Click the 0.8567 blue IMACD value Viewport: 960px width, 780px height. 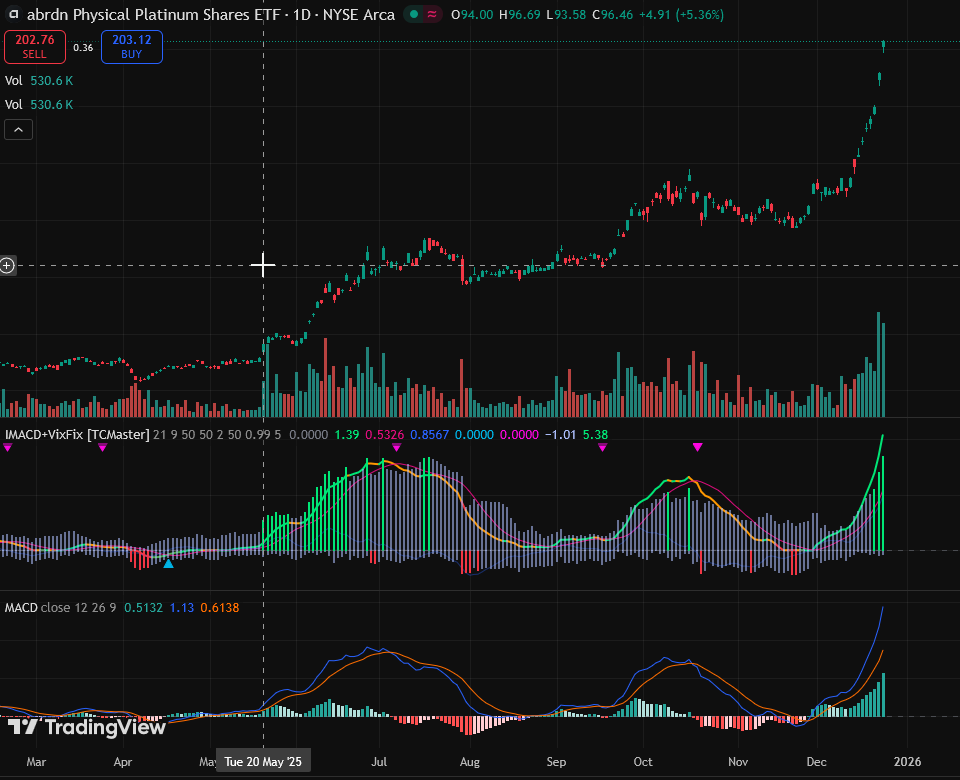(429, 435)
